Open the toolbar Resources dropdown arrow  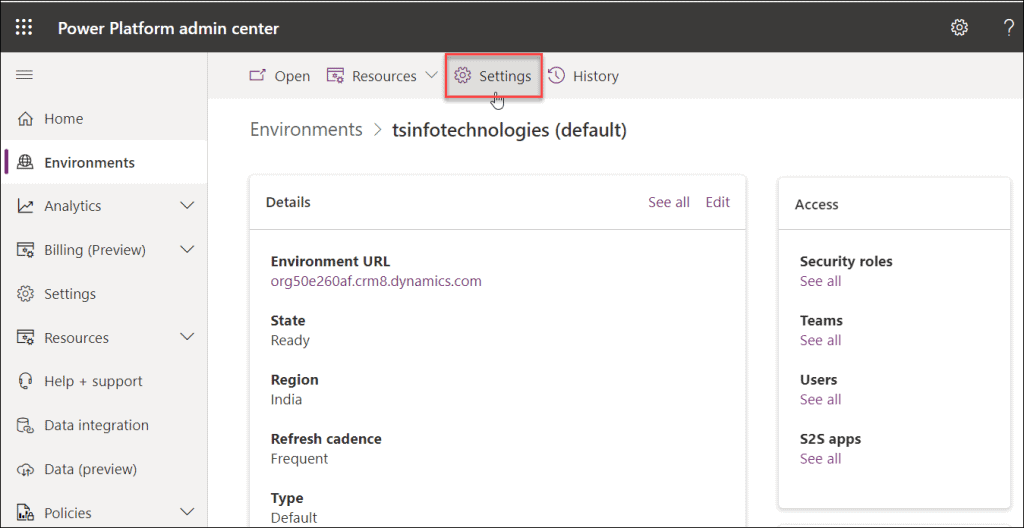pos(431,75)
